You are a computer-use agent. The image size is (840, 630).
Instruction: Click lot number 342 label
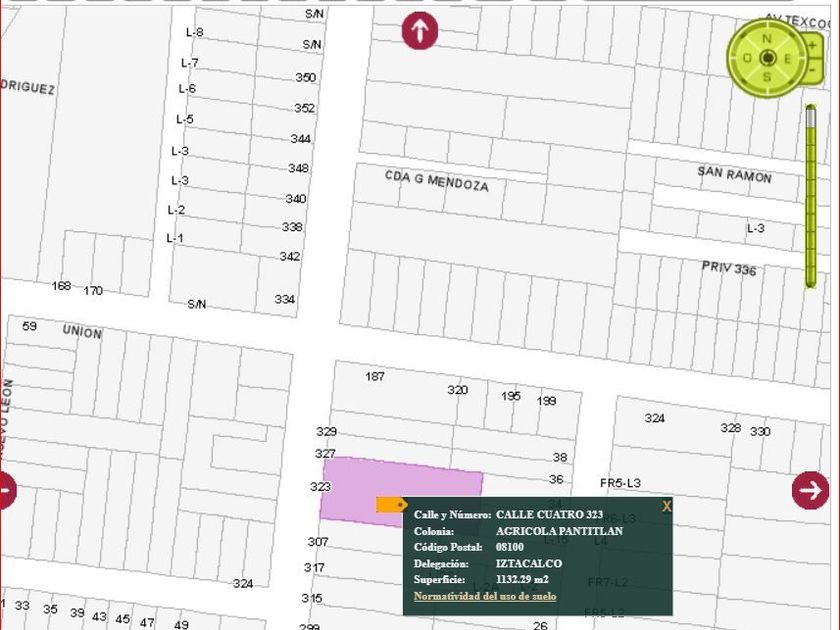click(x=290, y=256)
